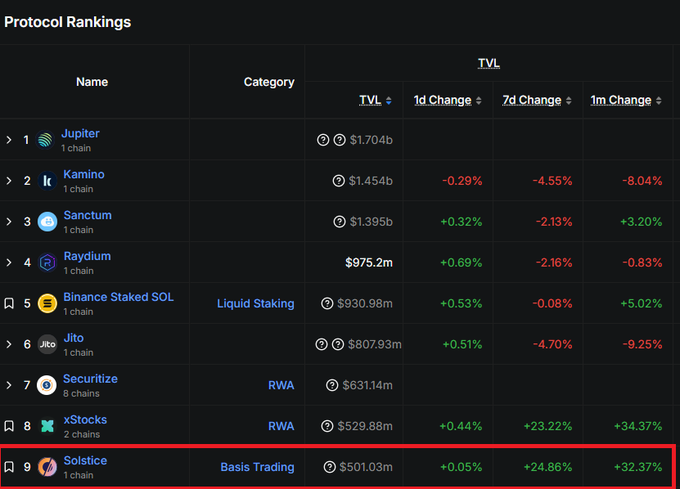This screenshot has height=489, width=680.
Task: Sort by the TVL column
Action: tap(375, 100)
